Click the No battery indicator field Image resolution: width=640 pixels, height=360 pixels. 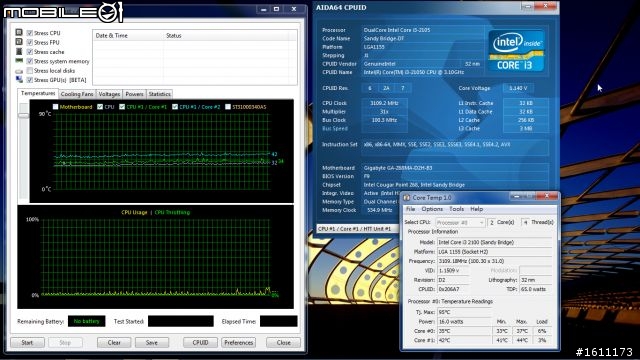pyautogui.click(x=87, y=321)
